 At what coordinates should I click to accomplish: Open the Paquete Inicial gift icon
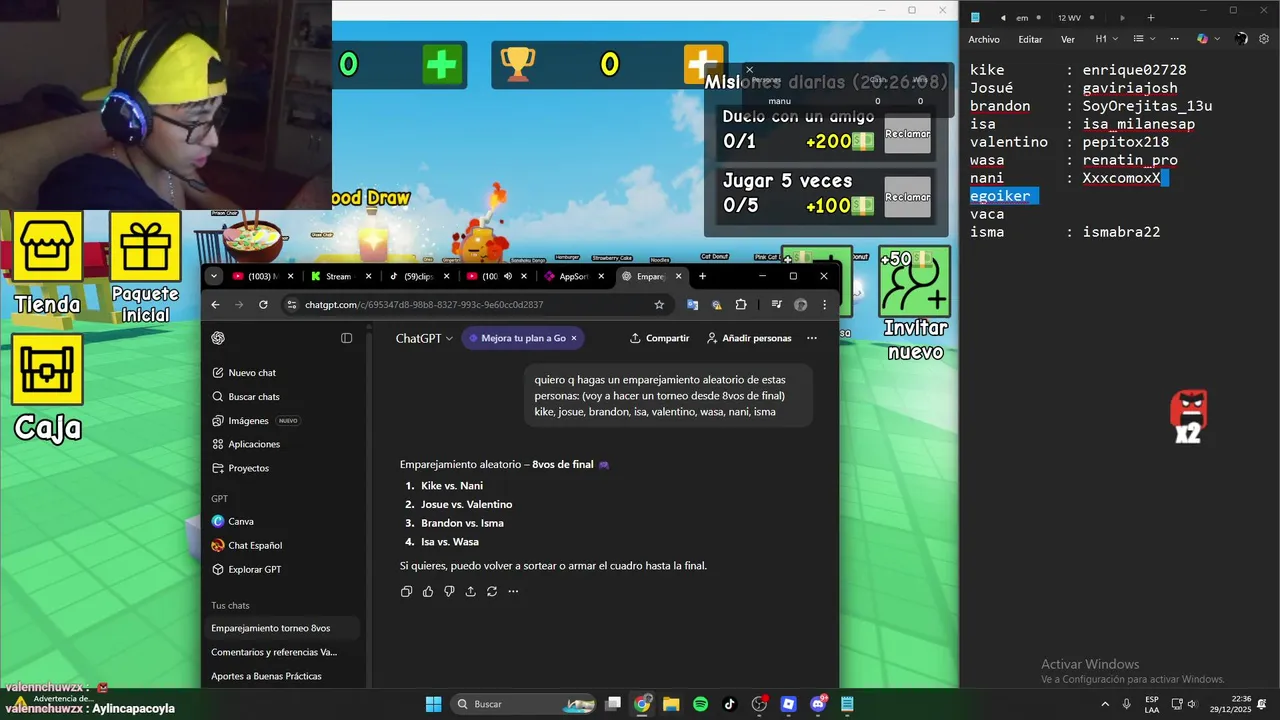point(145,247)
